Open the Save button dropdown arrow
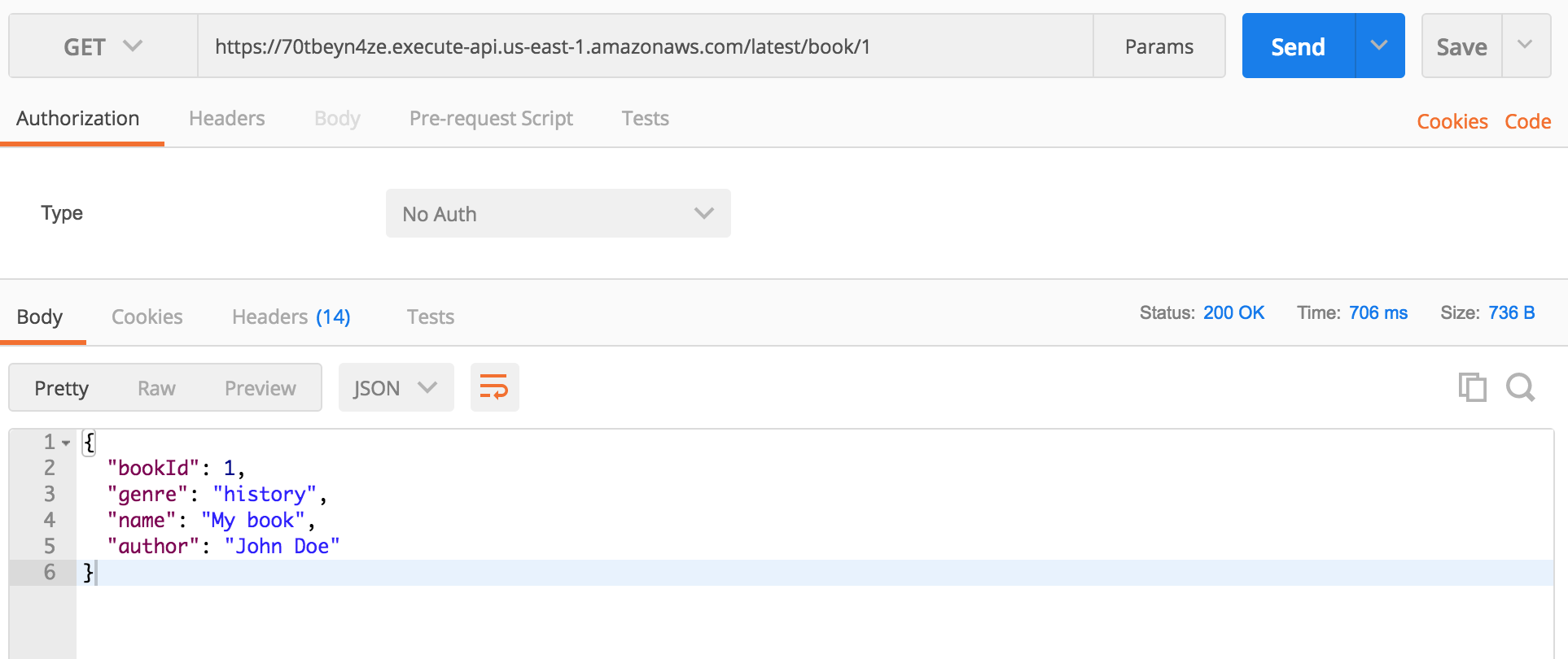The image size is (1568, 659). (1525, 46)
